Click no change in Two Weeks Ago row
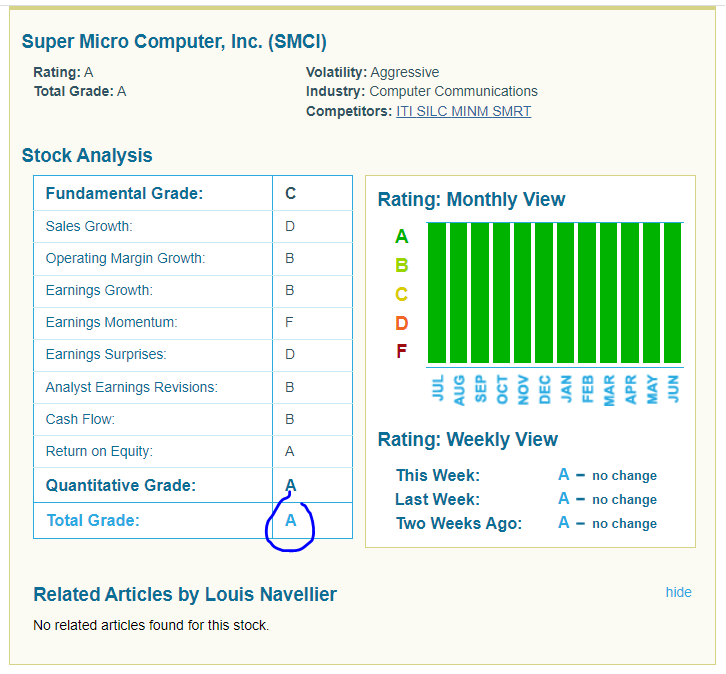Viewport: 726px width, 674px height. click(x=625, y=524)
